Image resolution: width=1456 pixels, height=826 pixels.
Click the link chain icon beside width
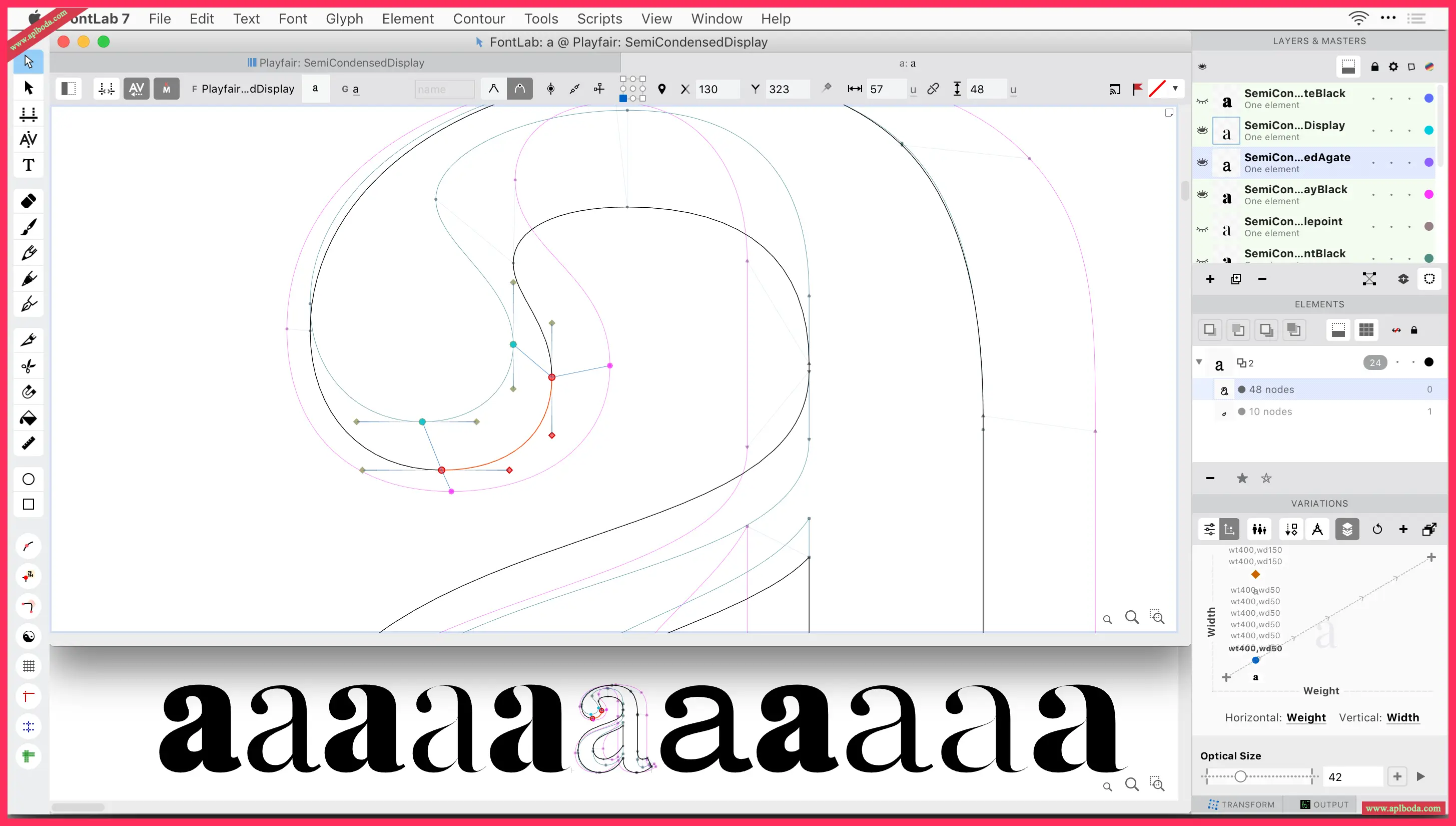coord(933,89)
